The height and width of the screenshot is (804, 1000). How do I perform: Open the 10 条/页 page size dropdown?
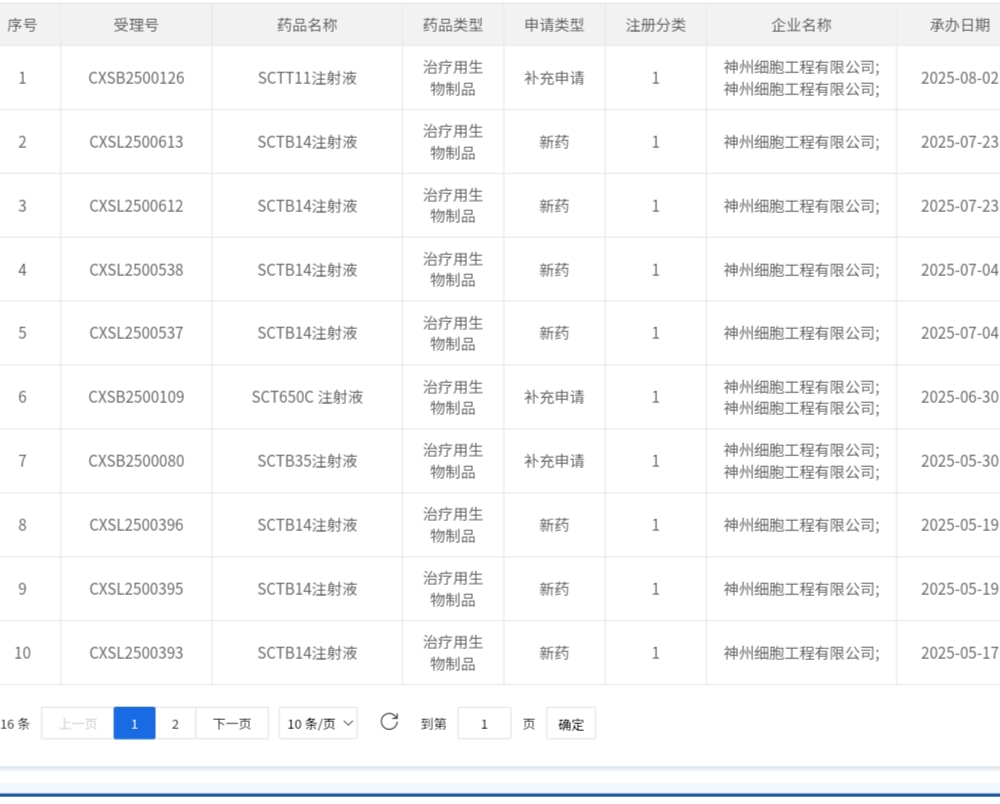(318, 723)
